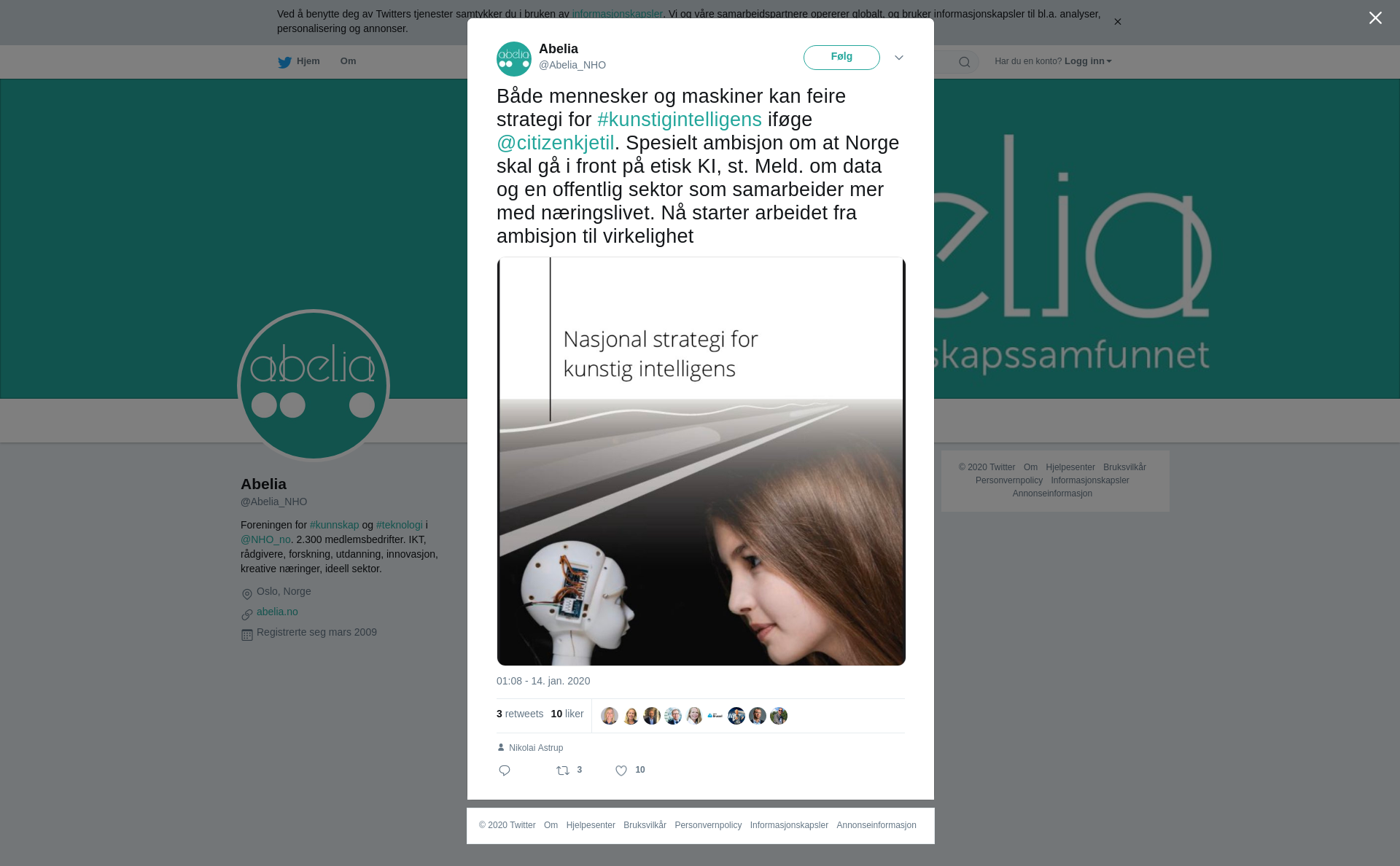Dismiss the cookie notice with small X
The width and height of the screenshot is (1400, 866).
(1117, 22)
